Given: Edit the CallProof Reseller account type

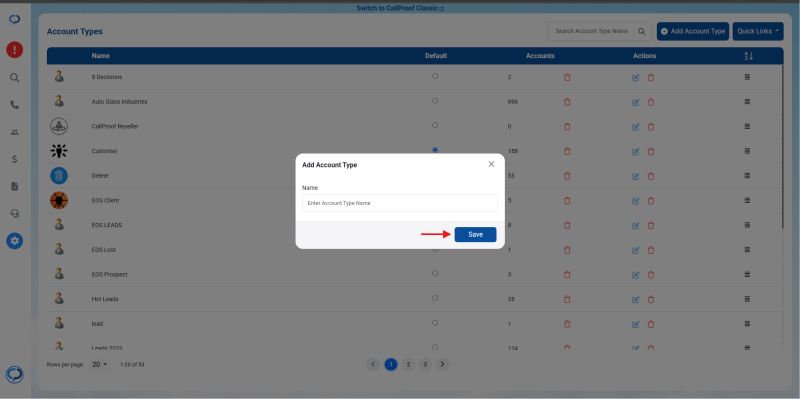Looking at the screenshot, I should pyautogui.click(x=636, y=127).
